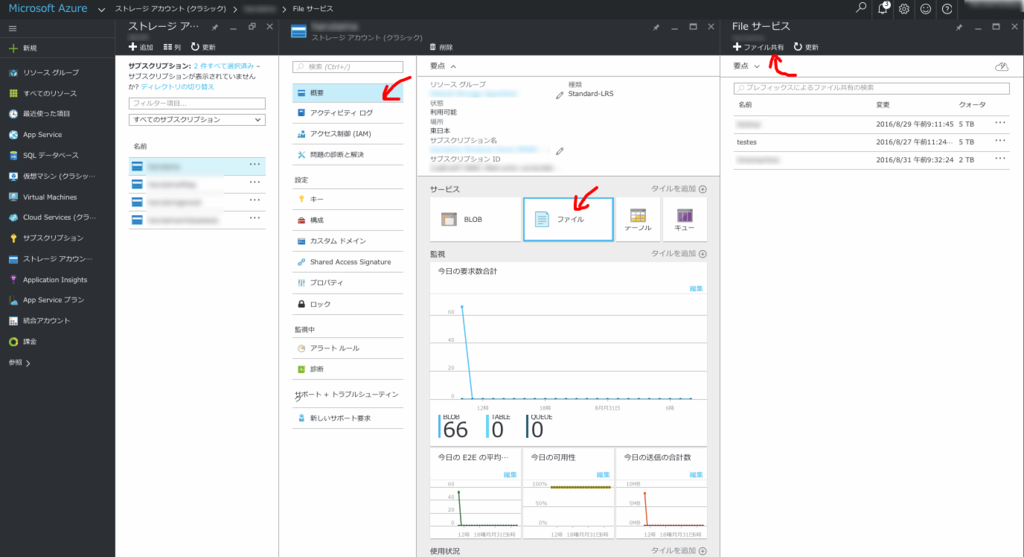Screen dimensions: 1024x557
Task: Open the search magnifier in top bar
Action: pos(861,8)
